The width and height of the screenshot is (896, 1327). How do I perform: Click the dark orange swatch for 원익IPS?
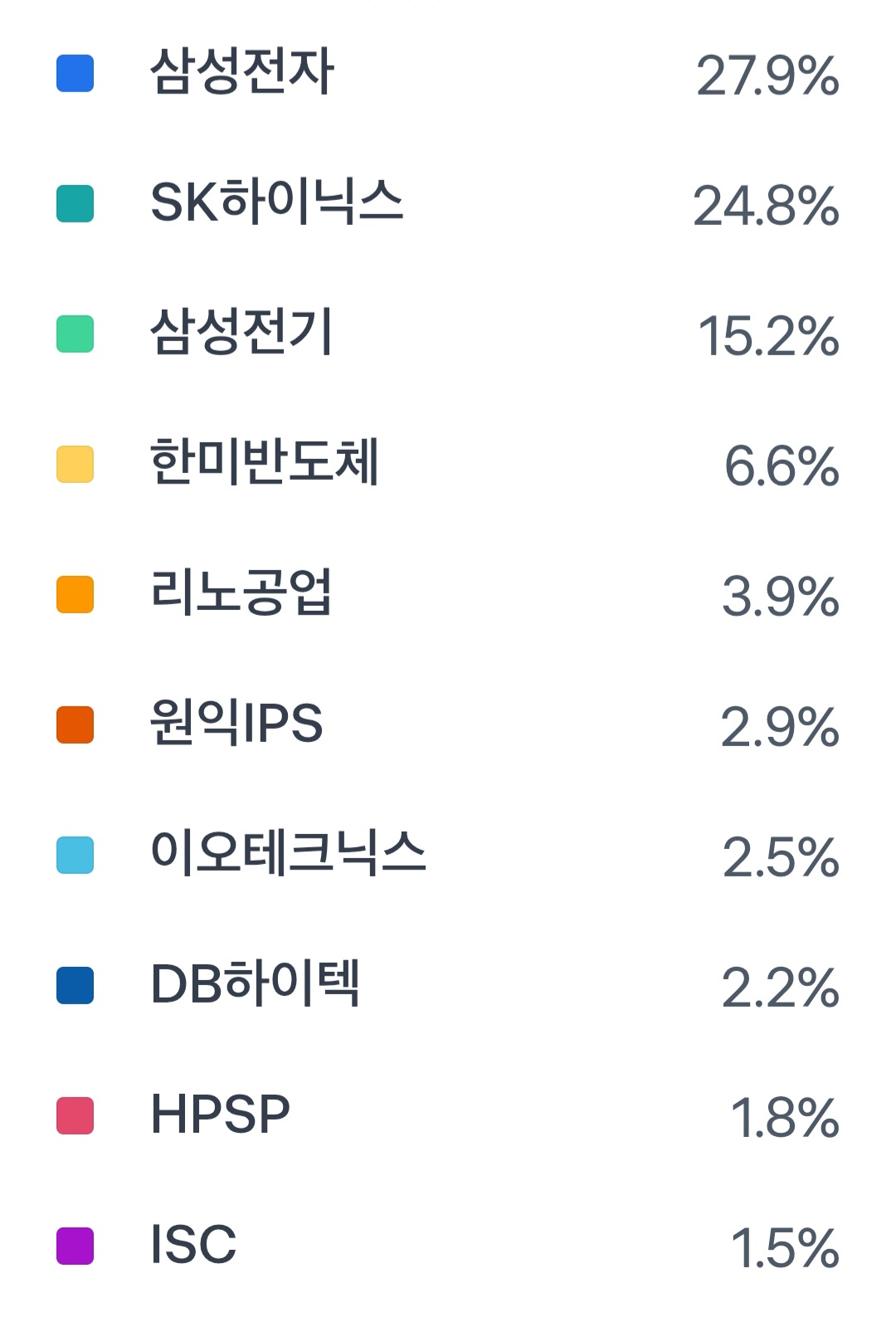75,724
